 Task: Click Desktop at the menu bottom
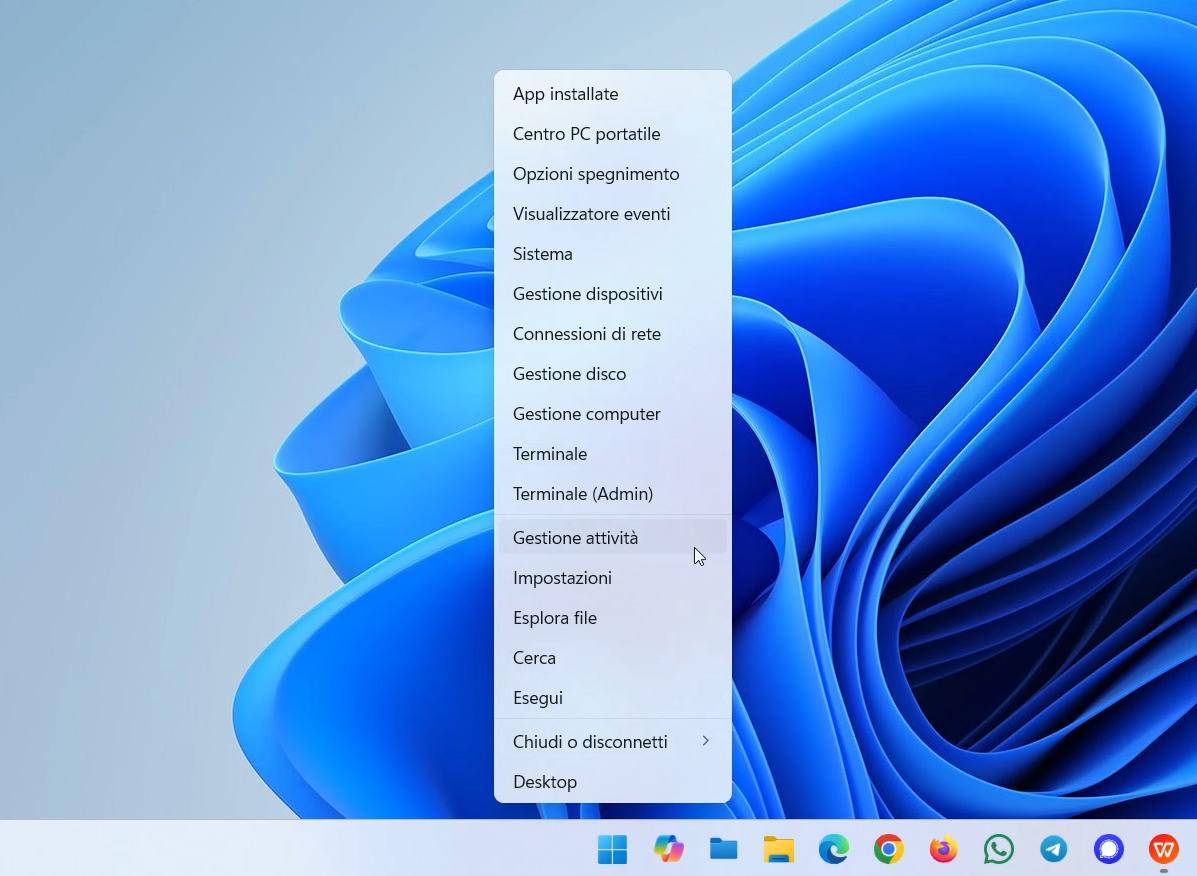(x=545, y=782)
